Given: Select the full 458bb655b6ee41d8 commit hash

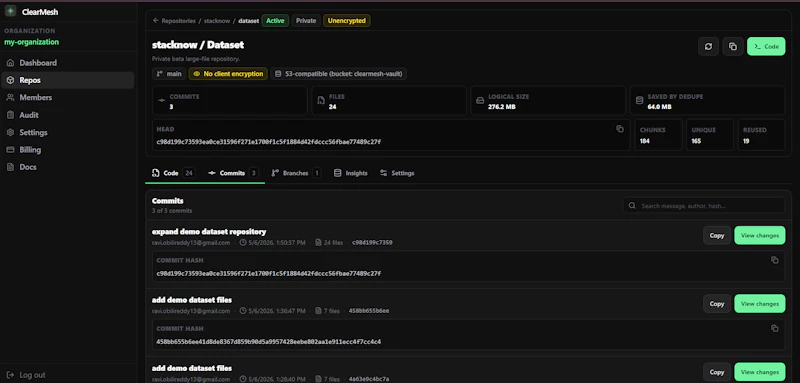Looking at the screenshot, I should point(268,342).
